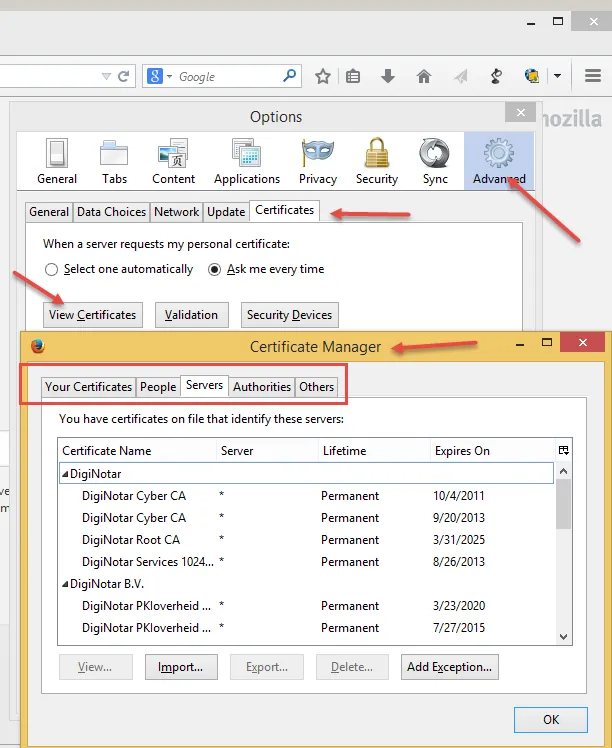Open the Privacy options category
This screenshot has width=612, height=748.
tap(318, 161)
